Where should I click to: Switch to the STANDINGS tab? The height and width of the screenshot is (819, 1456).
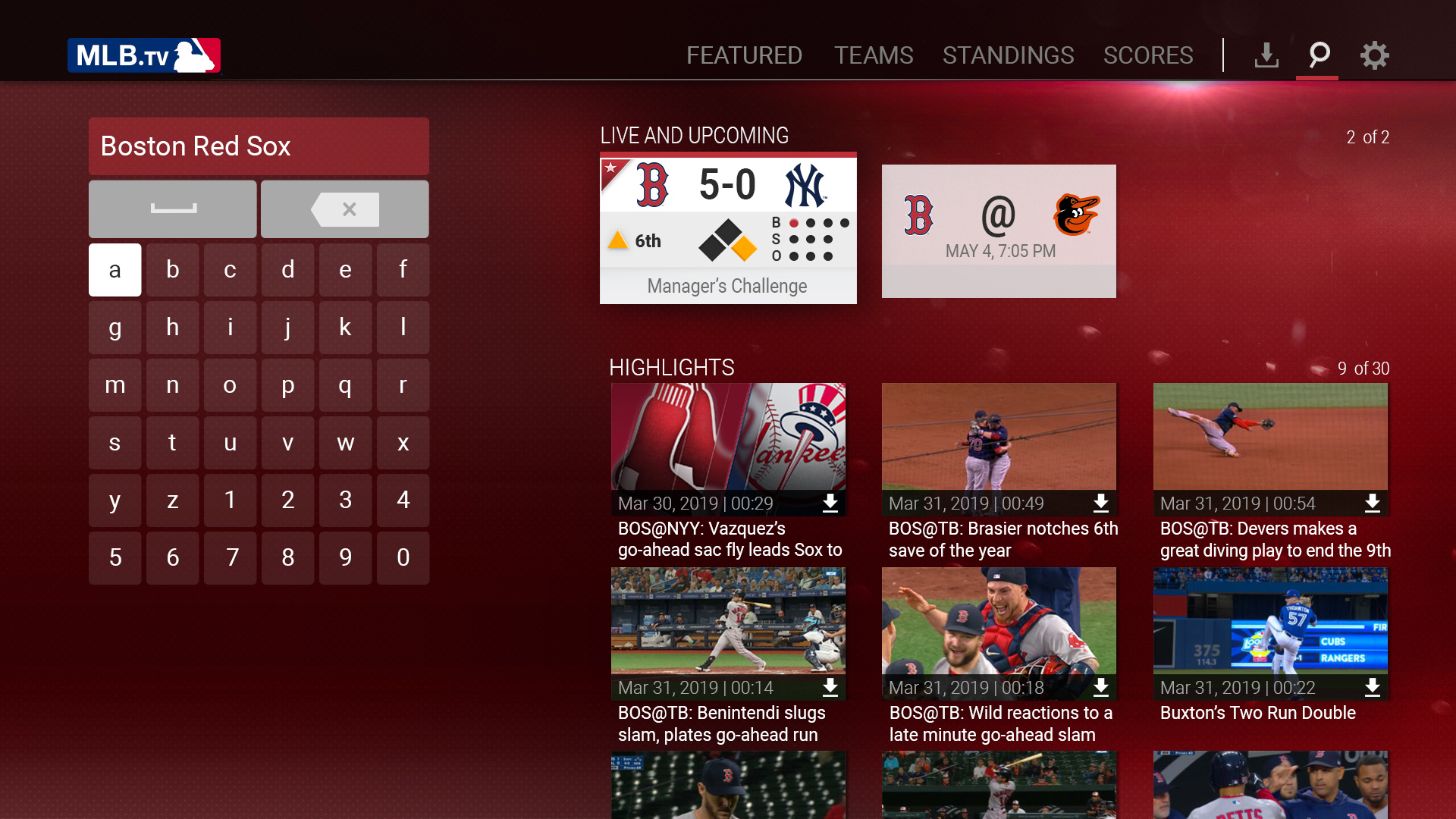coord(1008,55)
